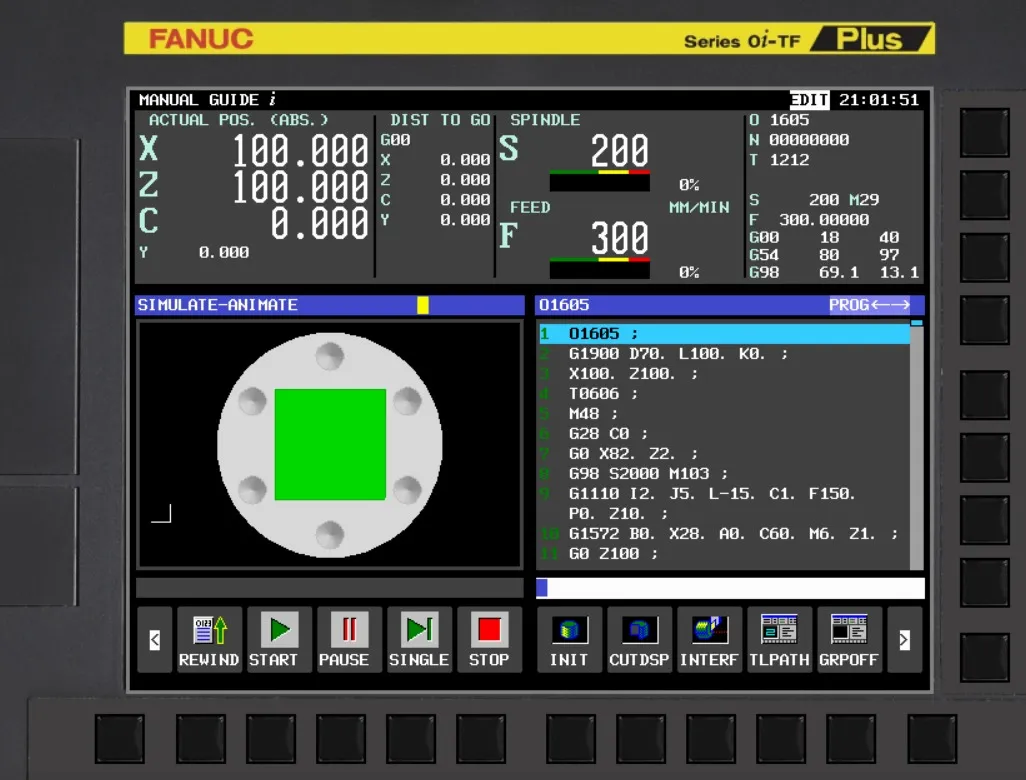
Task: Stop the simulation with STOP
Action: point(489,639)
